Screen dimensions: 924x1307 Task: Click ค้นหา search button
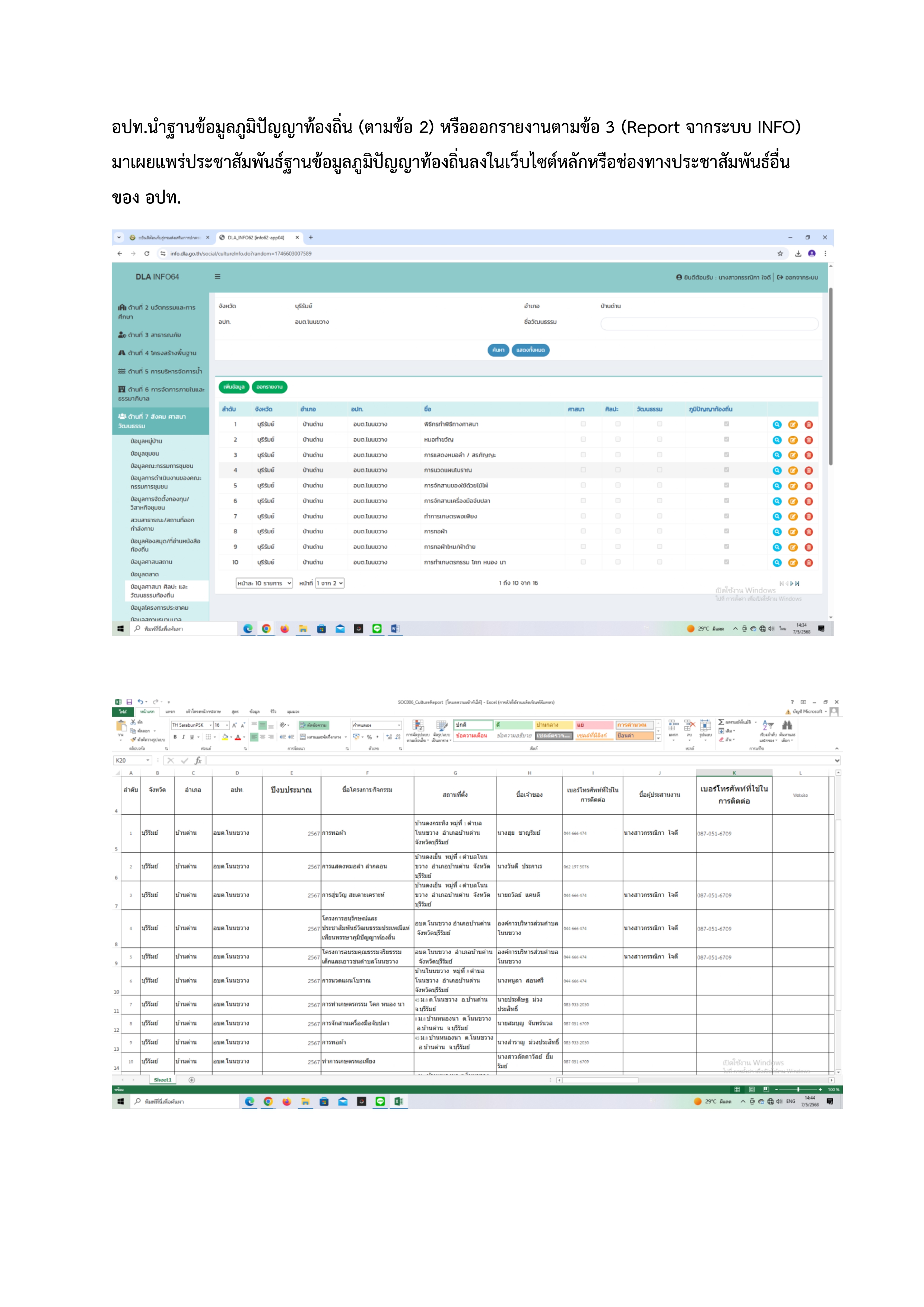click(x=498, y=350)
